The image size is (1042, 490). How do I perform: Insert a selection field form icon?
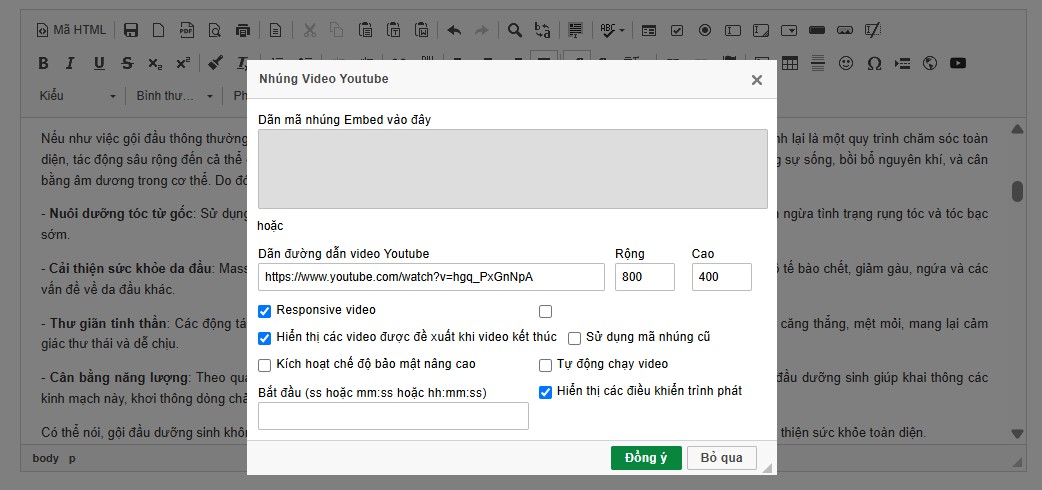tap(789, 30)
